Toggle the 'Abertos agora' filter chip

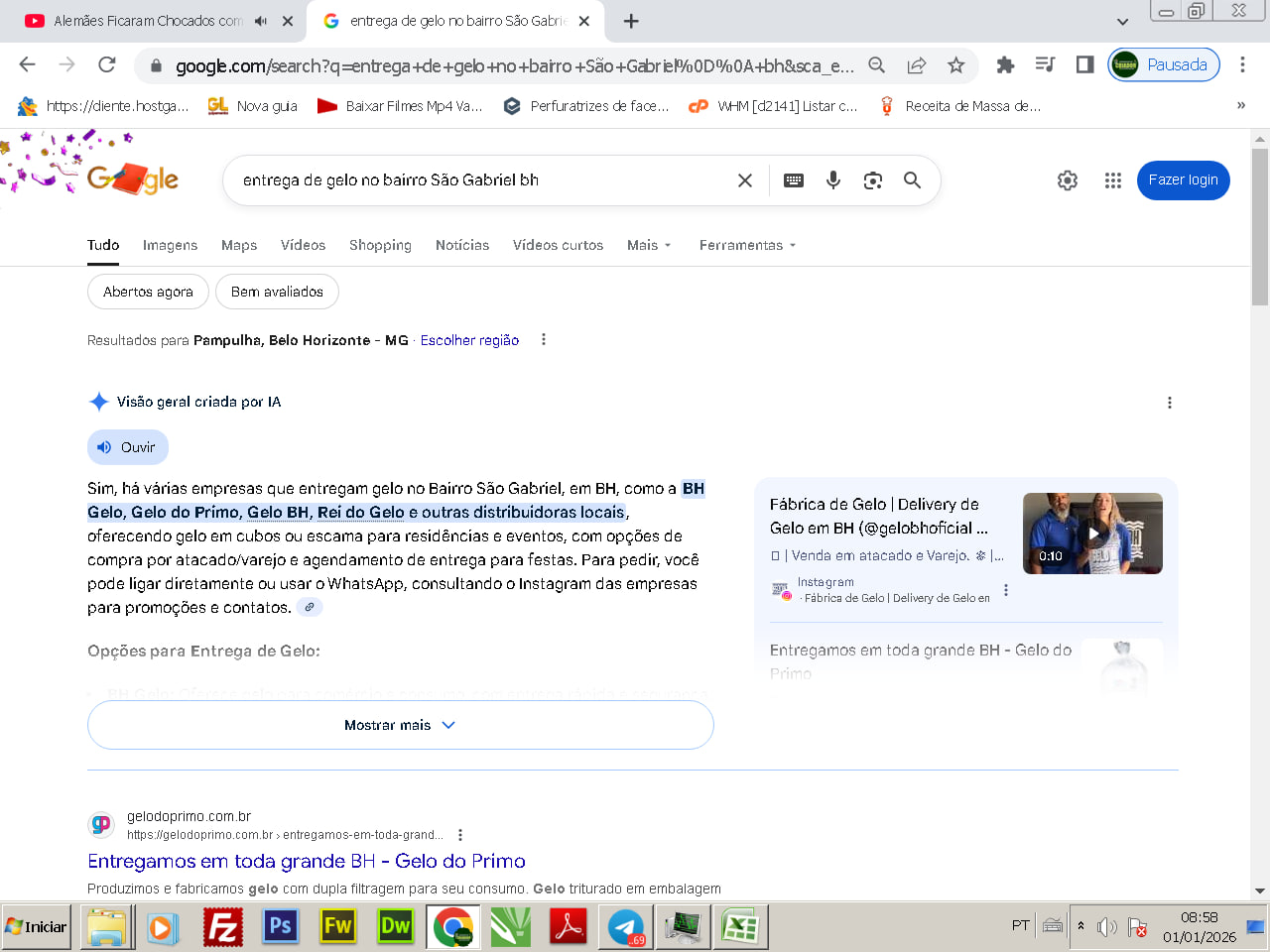[148, 292]
